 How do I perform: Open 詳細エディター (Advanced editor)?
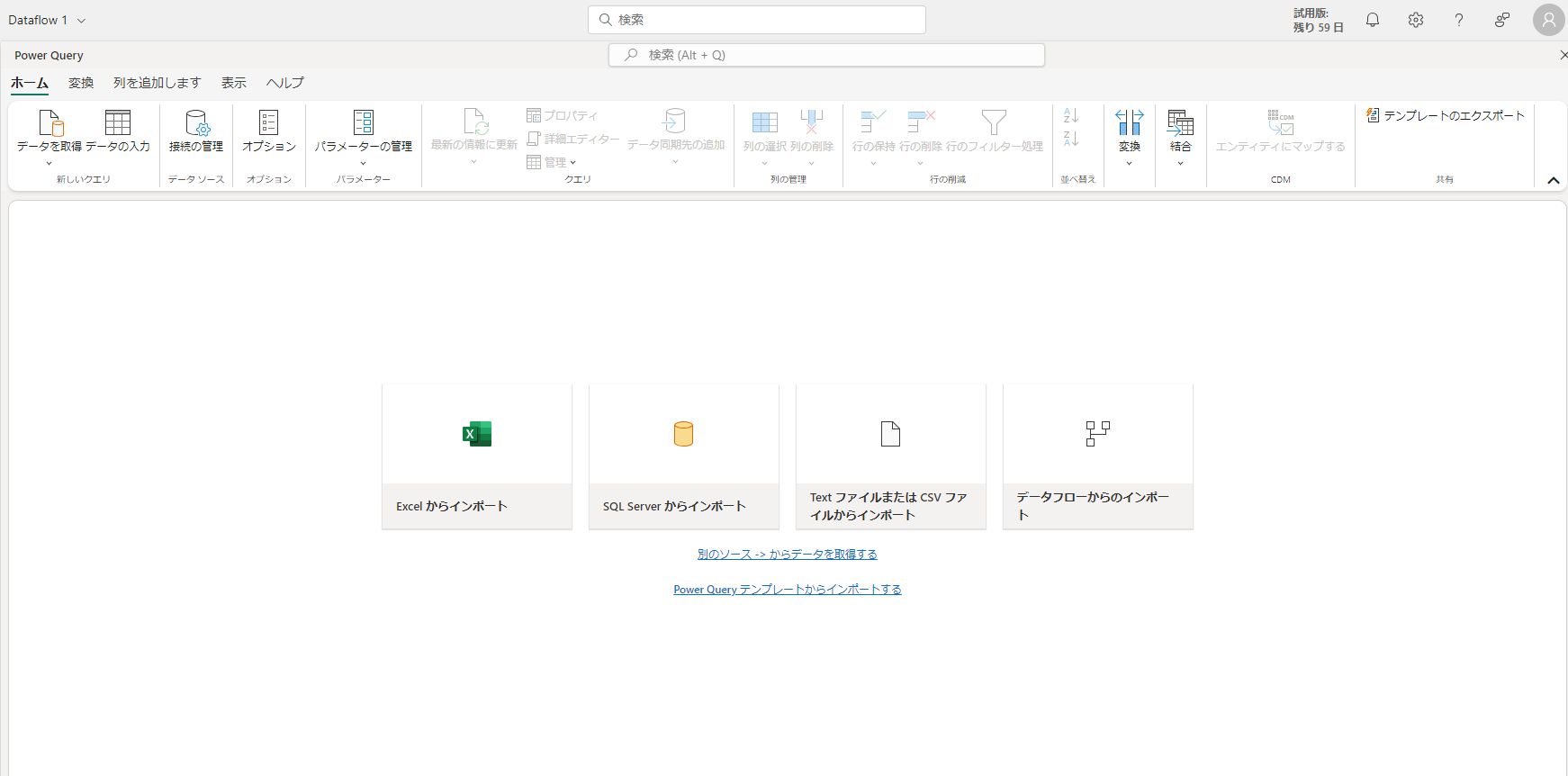coord(572,139)
